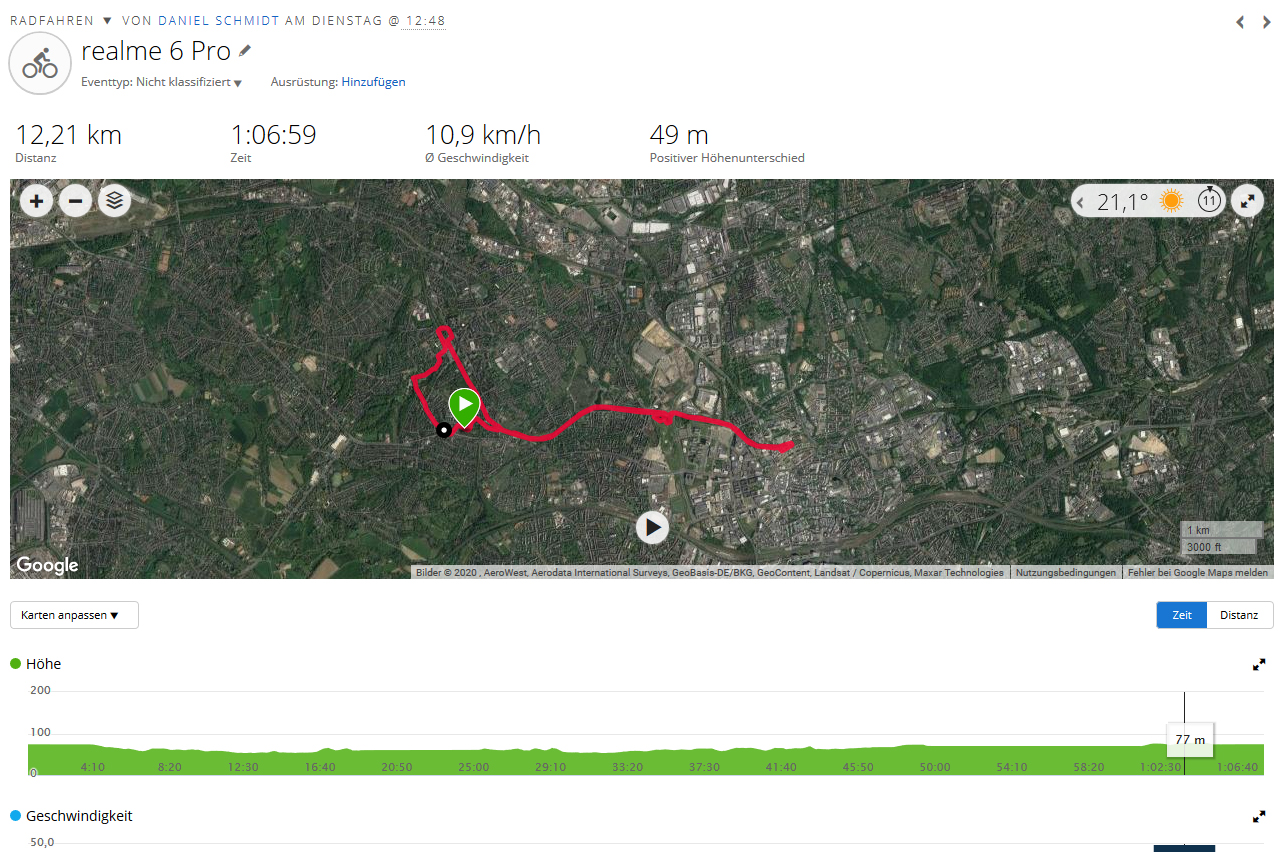
Task: Go to the next activity arrow
Action: click(1266, 21)
